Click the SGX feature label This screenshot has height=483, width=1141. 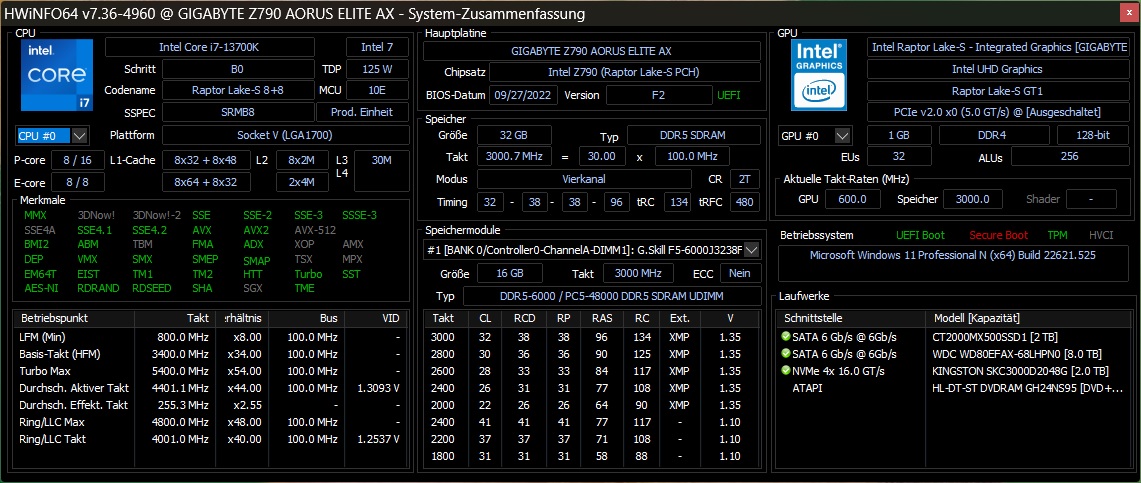(253, 288)
